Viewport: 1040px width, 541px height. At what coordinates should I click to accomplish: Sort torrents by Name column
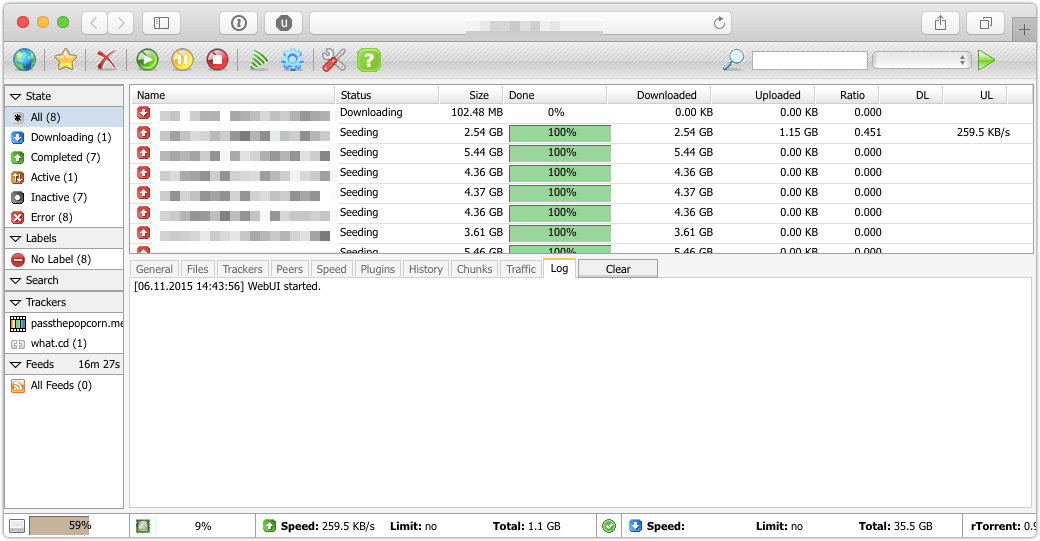coord(231,95)
